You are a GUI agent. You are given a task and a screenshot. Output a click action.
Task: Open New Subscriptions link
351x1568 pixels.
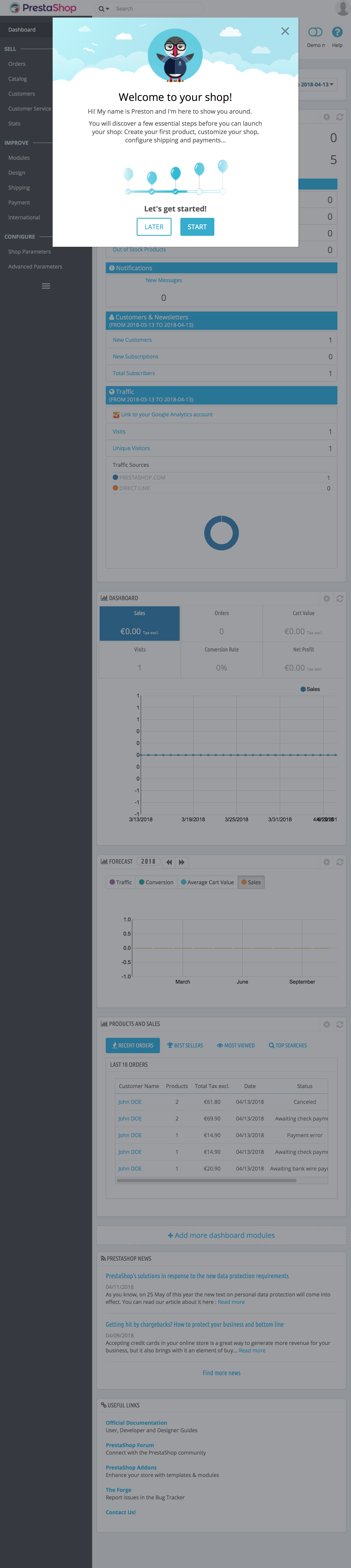(x=135, y=357)
